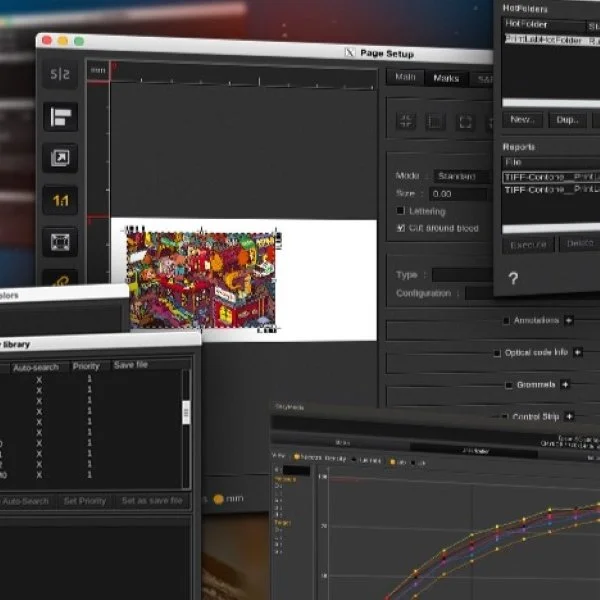Viewport: 600px width, 600px height.
Task: Switch to the Main tab
Action: click(405, 77)
